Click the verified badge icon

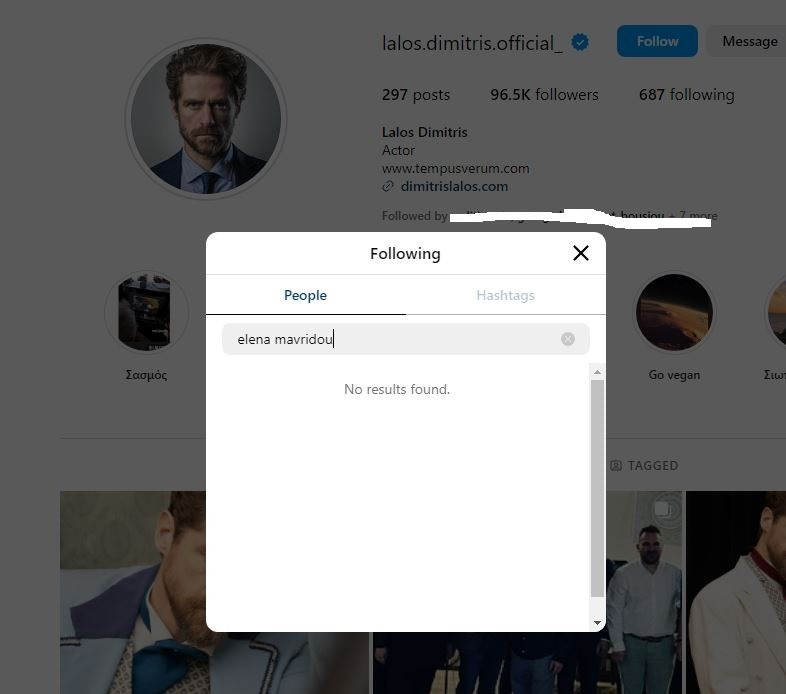pos(580,42)
